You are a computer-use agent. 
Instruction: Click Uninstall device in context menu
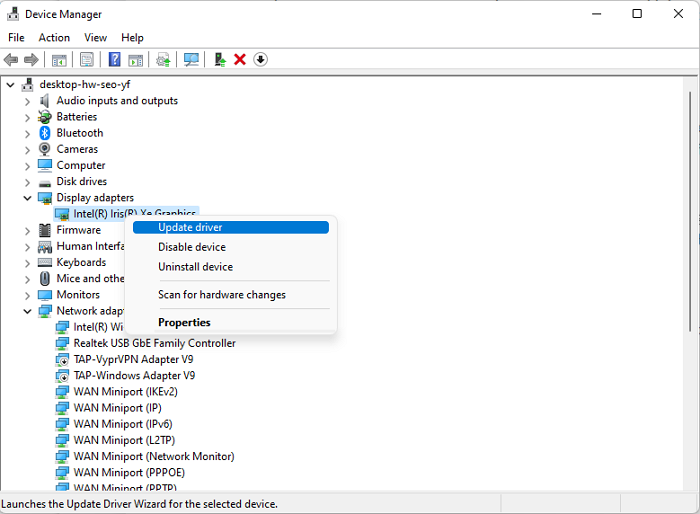195,267
